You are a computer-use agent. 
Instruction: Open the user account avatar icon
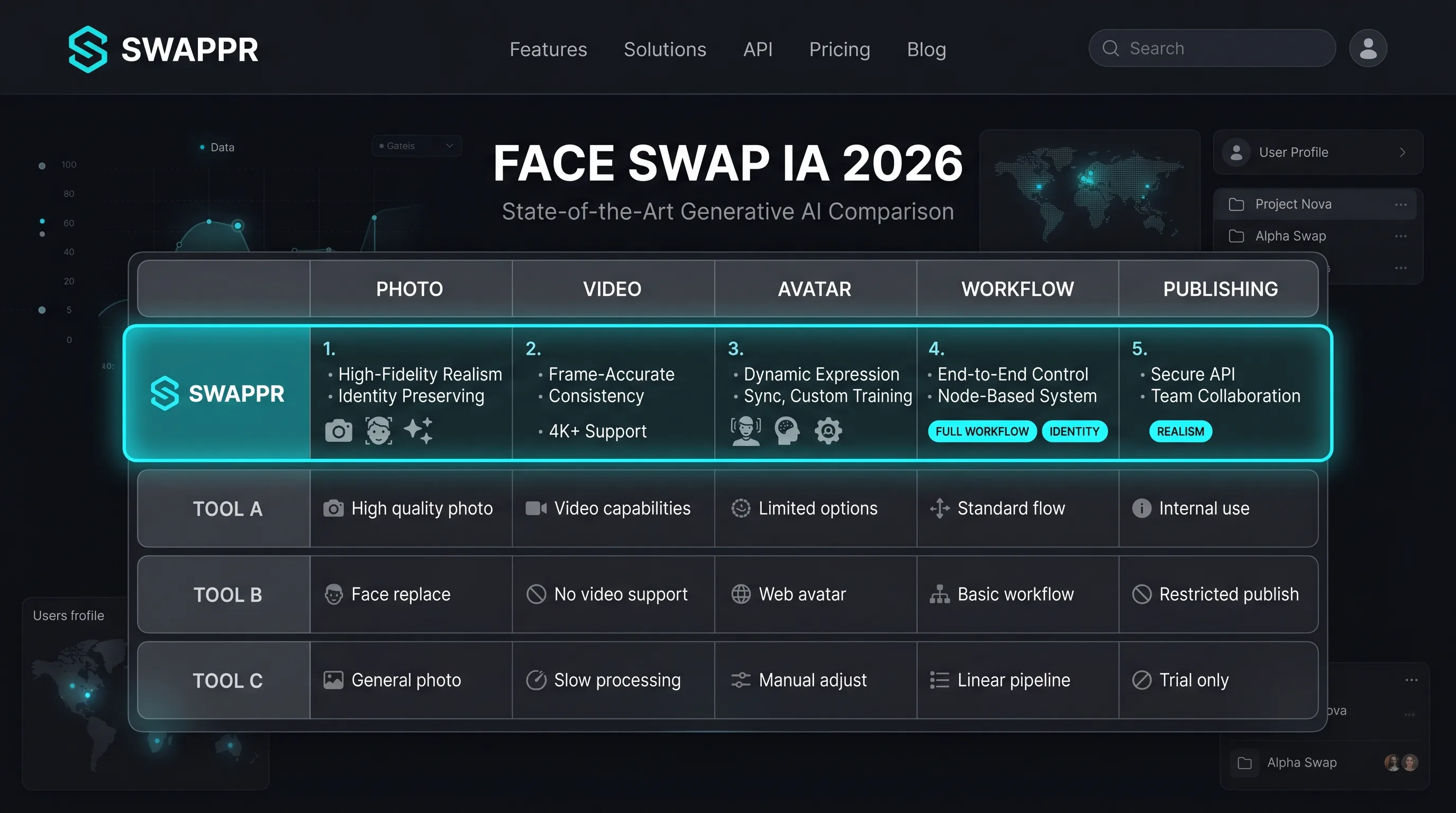1368,48
